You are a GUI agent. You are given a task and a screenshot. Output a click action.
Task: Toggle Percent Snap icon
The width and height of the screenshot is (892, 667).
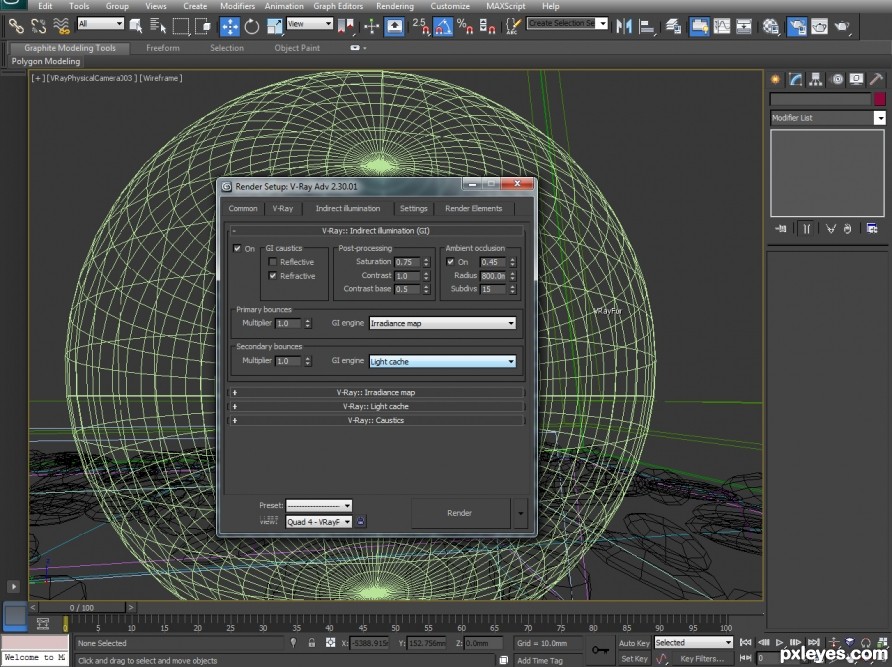465,26
